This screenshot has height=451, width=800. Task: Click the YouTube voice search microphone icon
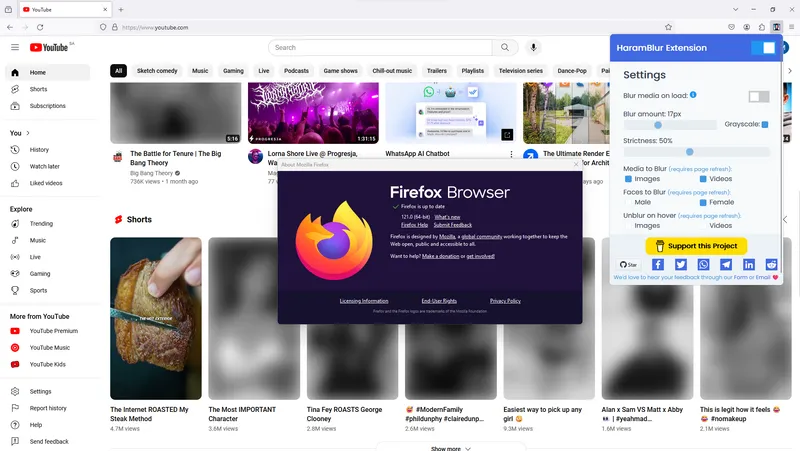pos(534,47)
